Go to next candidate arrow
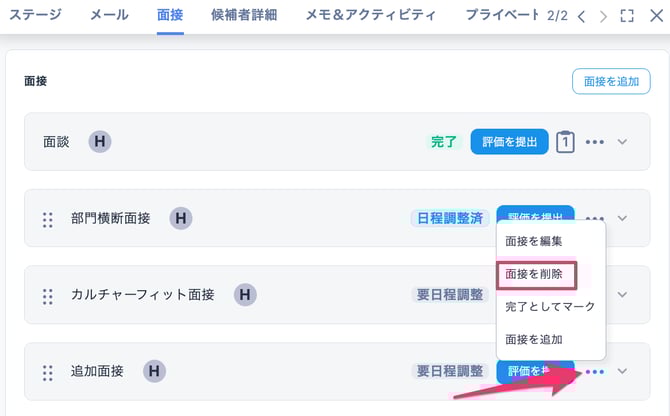 coord(603,16)
